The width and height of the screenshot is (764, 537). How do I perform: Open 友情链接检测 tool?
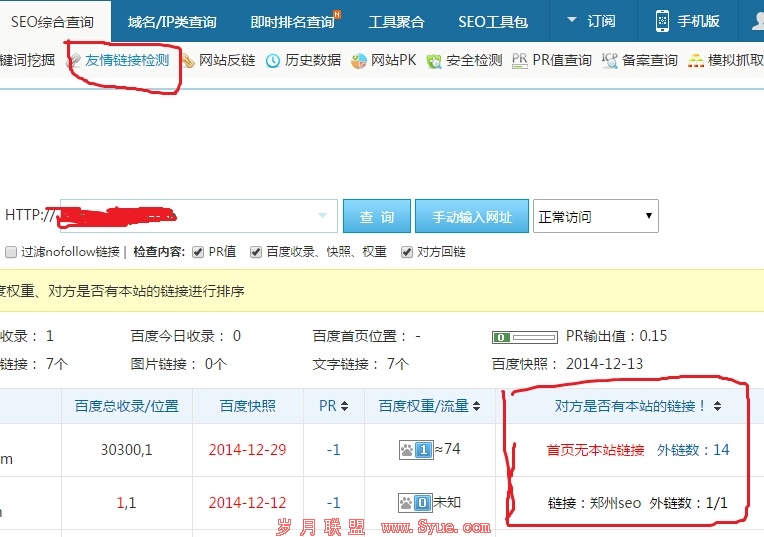[x=127, y=60]
